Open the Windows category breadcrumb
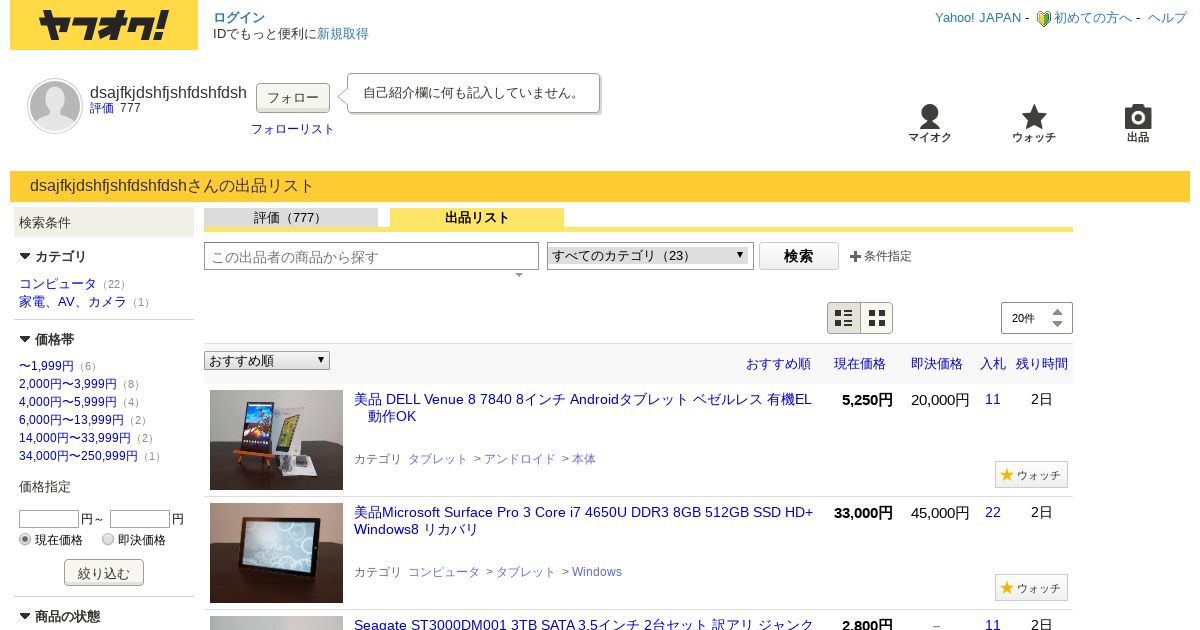This screenshot has width=1200, height=630. click(x=597, y=572)
